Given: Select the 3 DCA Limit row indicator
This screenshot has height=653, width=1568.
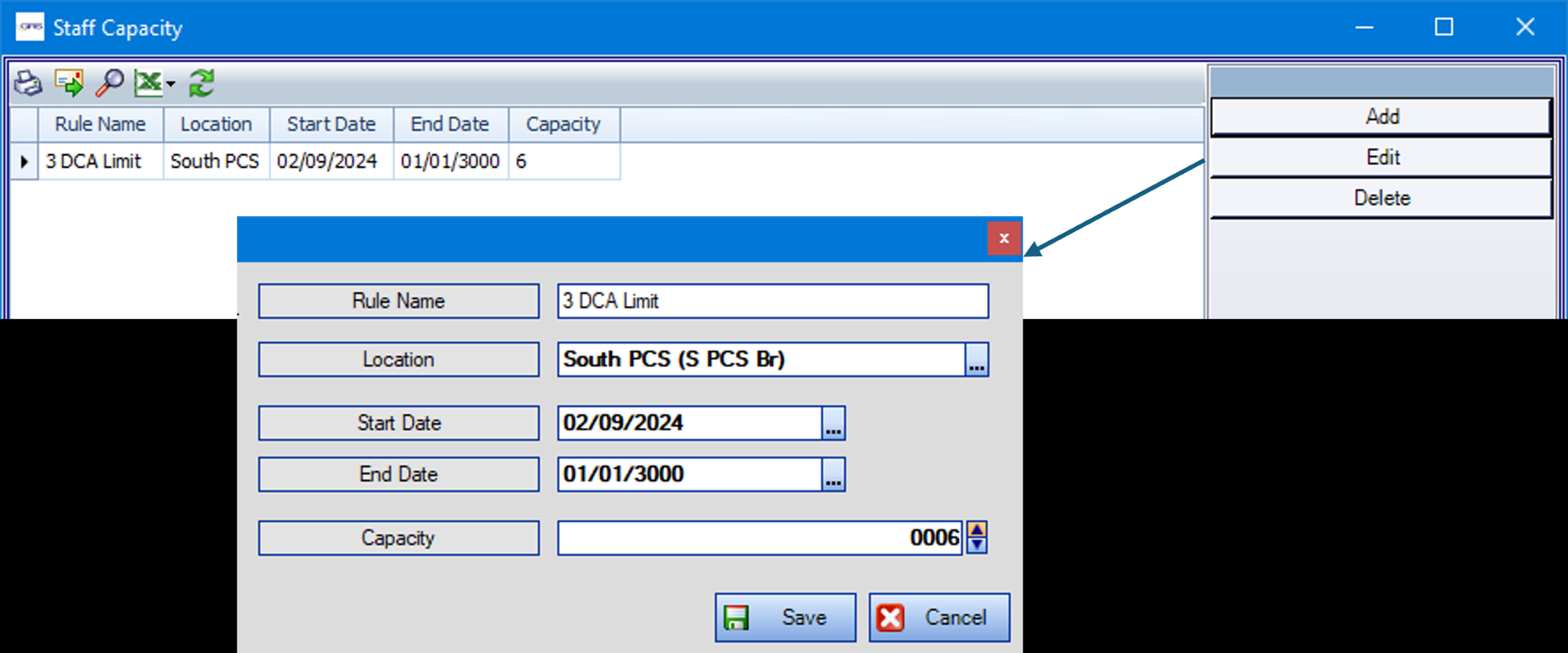Looking at the screenshot, I should pos(24,162).
